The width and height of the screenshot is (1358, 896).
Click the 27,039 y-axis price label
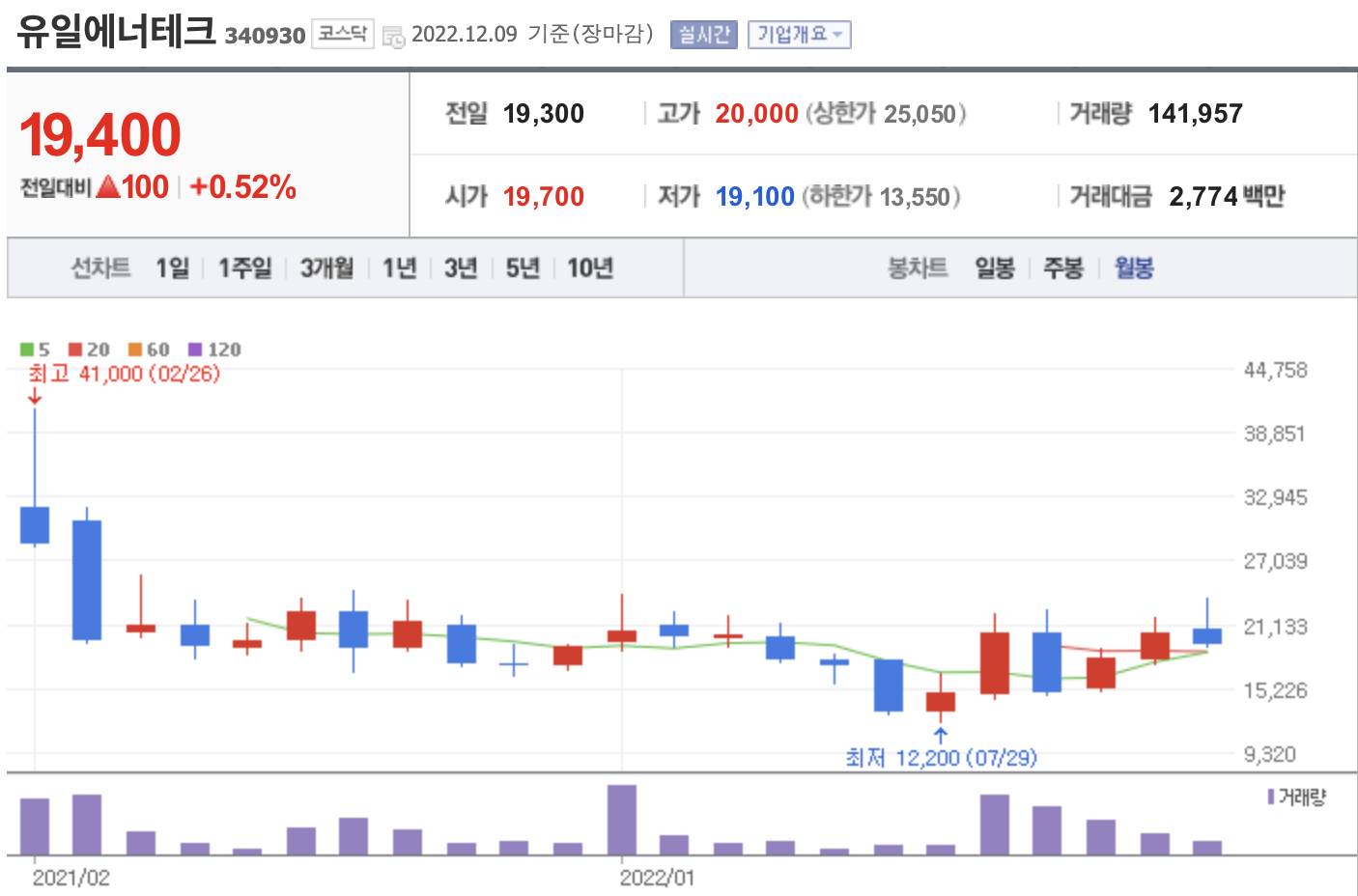[x=1275, y=561]
